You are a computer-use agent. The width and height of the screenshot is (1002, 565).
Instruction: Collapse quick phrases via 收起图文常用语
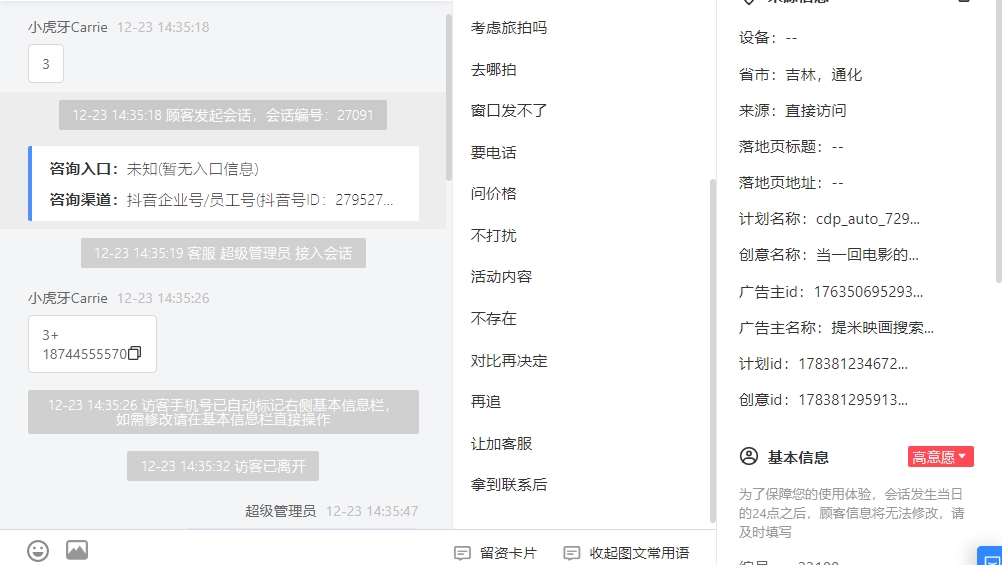(x=626, y=553)
